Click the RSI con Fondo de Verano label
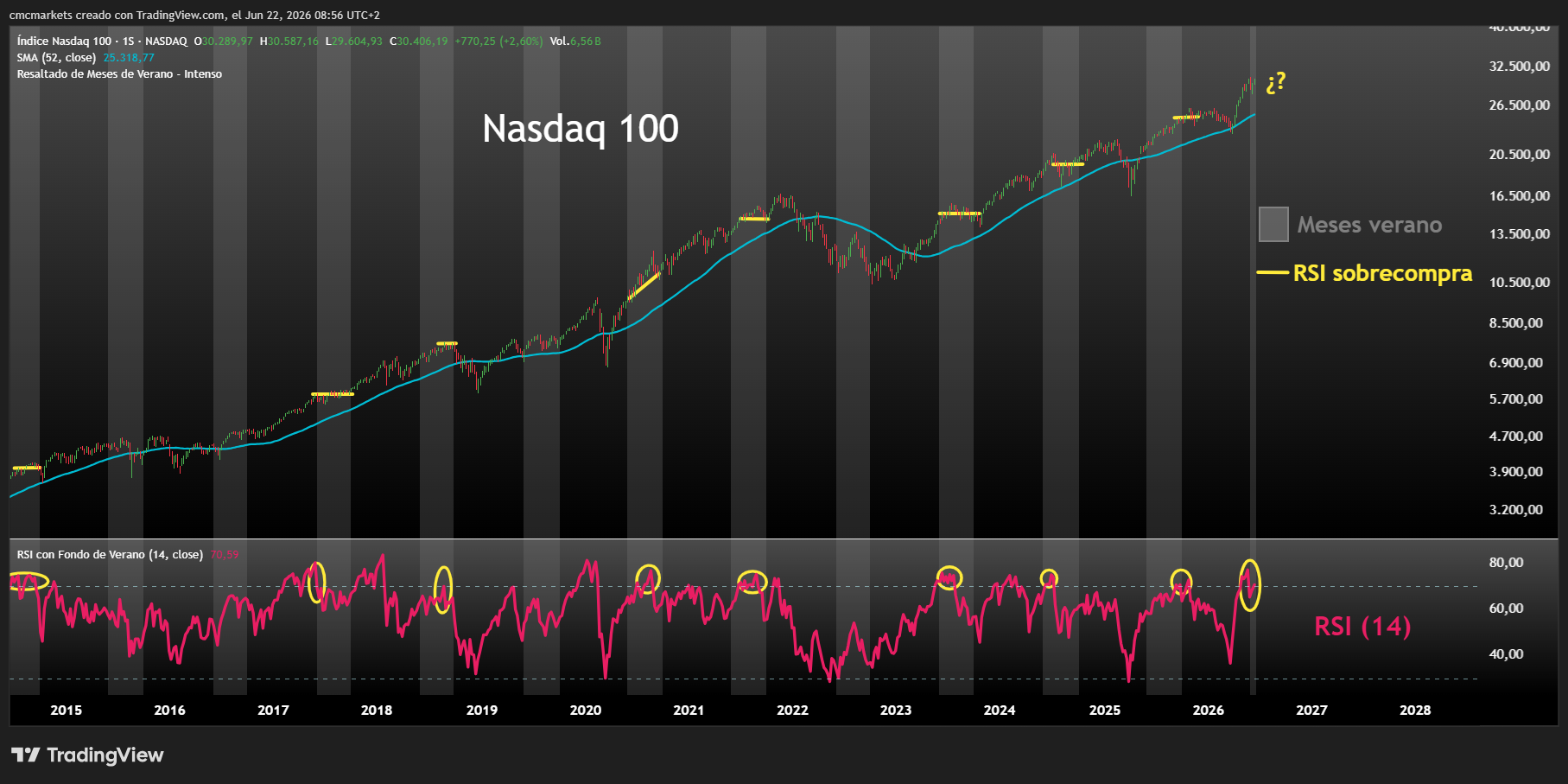1568x784 pixels. [x=110, y=554]
